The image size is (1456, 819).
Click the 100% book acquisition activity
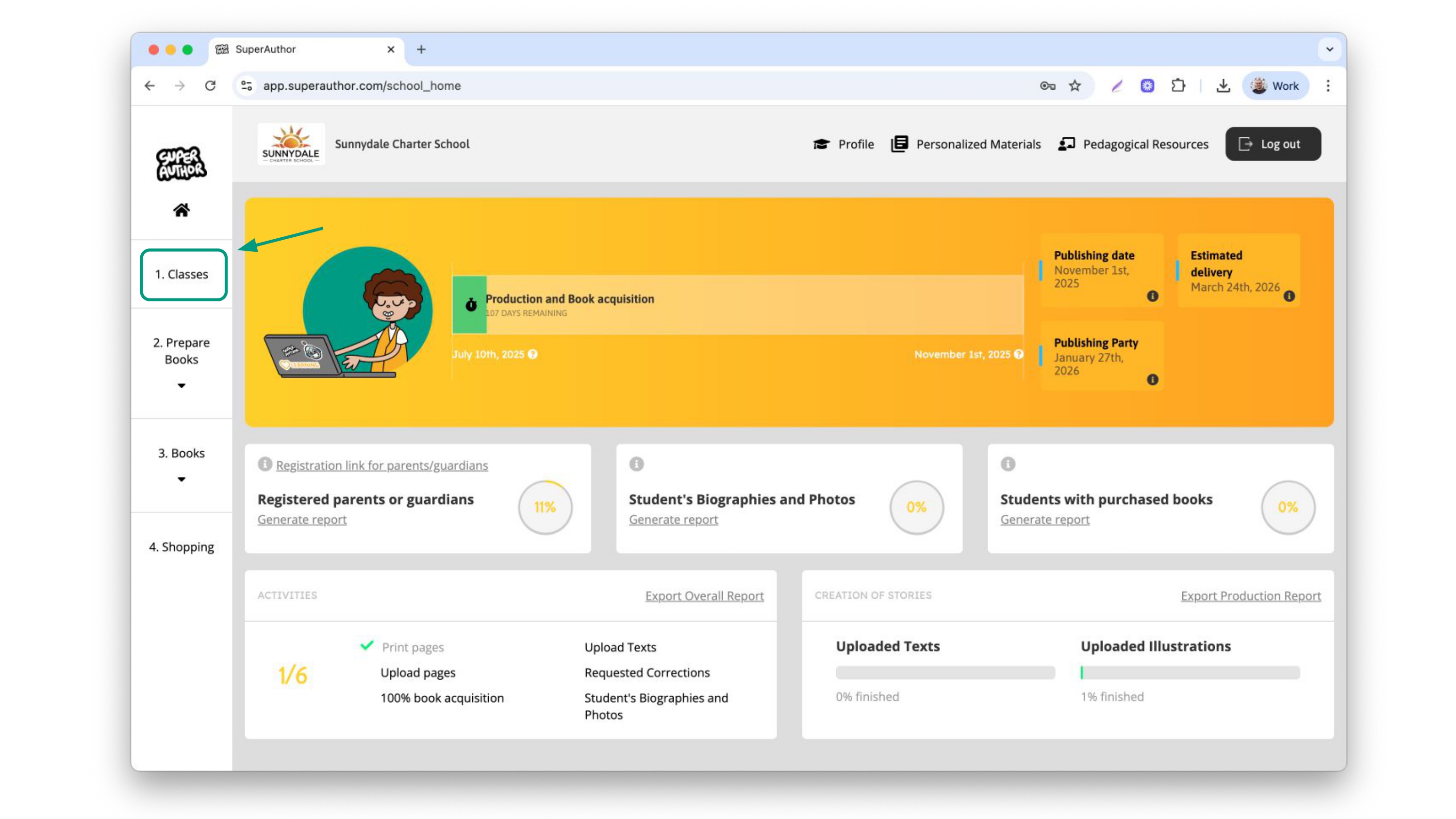tap(442, 698)
